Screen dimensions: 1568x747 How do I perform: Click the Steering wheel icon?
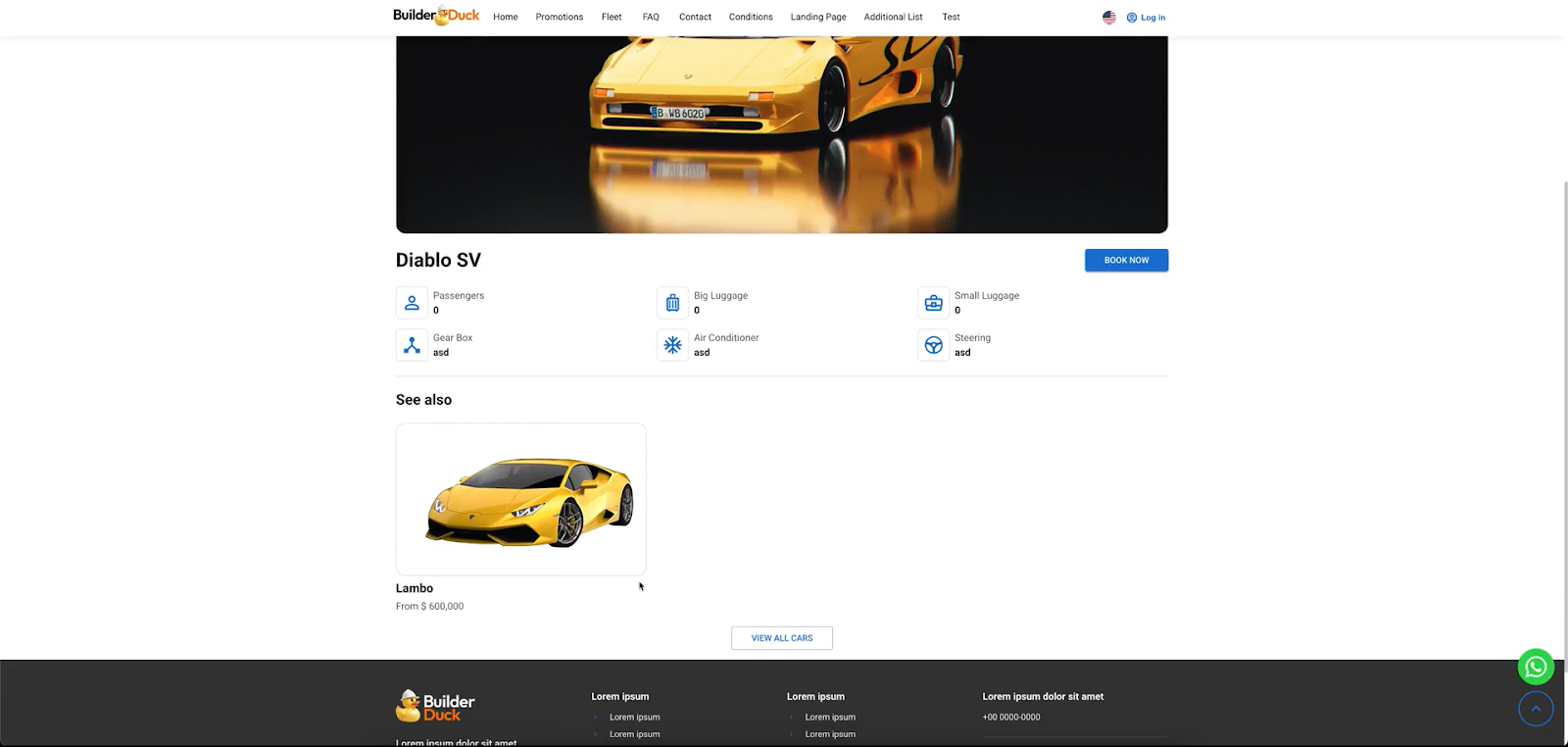point(933,345)
